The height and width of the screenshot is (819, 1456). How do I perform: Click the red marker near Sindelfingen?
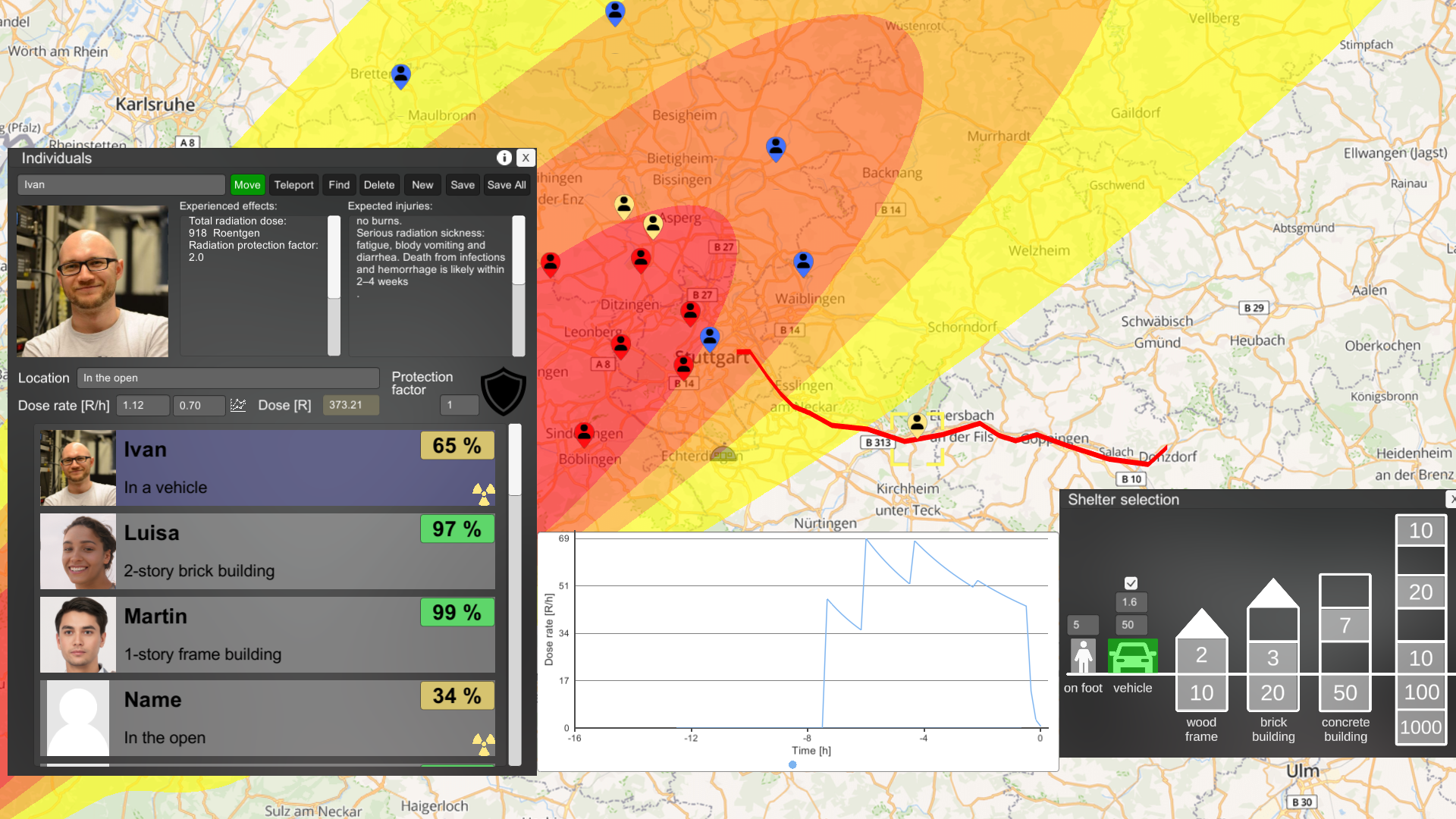[584, 433]
